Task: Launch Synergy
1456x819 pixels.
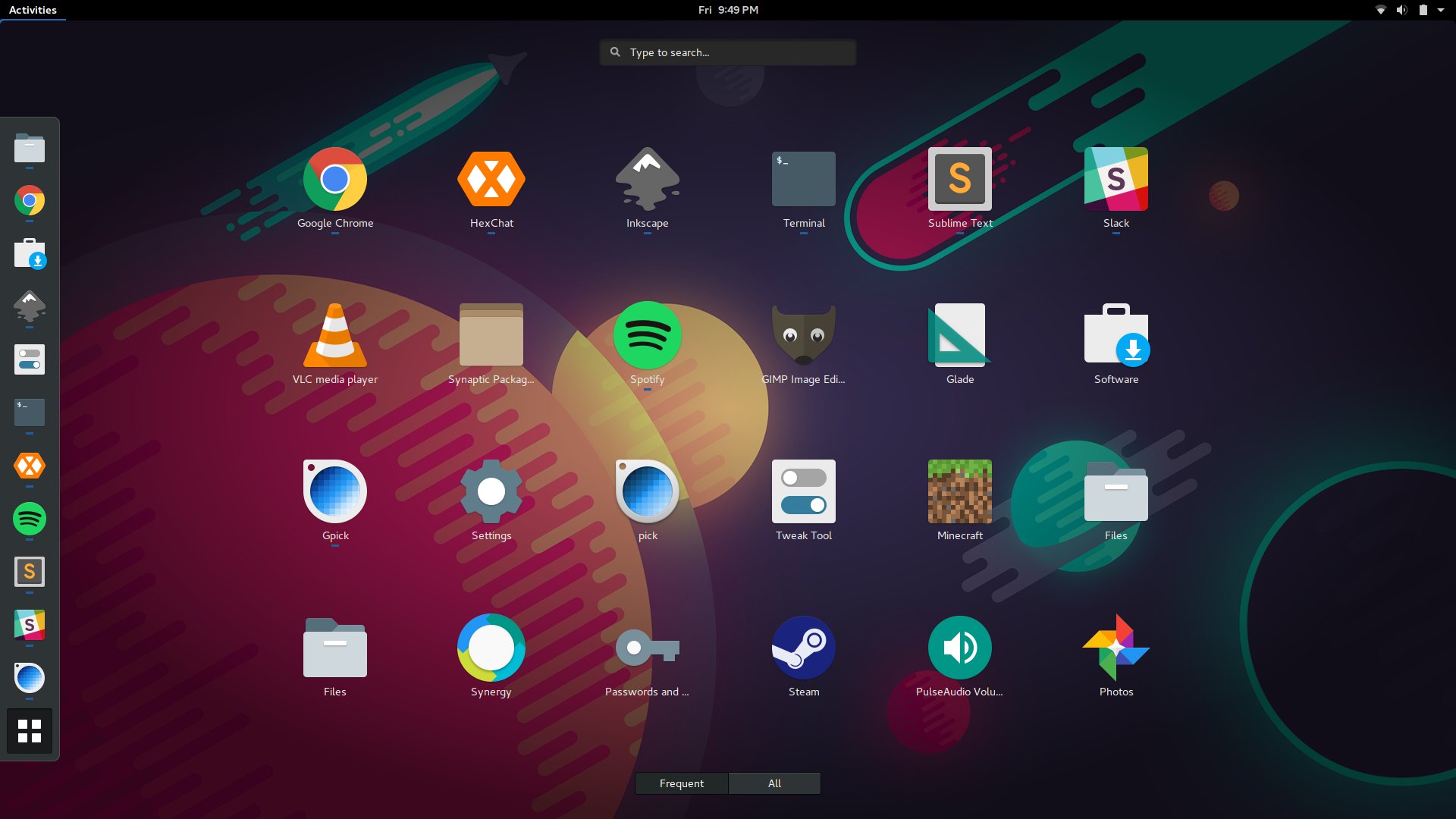Action: (x=491, y=648)
